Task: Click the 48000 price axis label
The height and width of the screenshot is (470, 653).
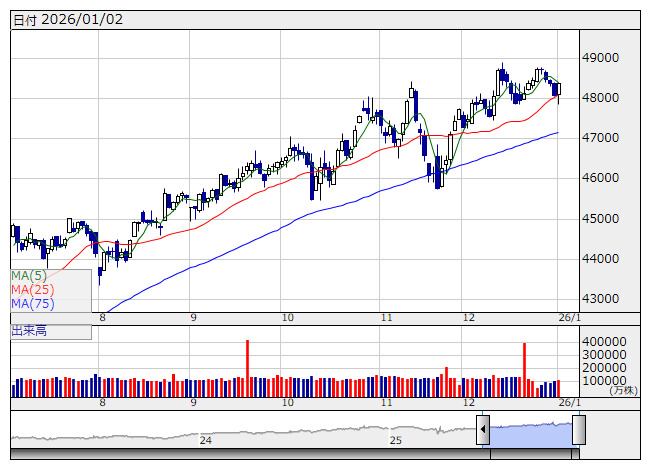Action: coord(600,98)
